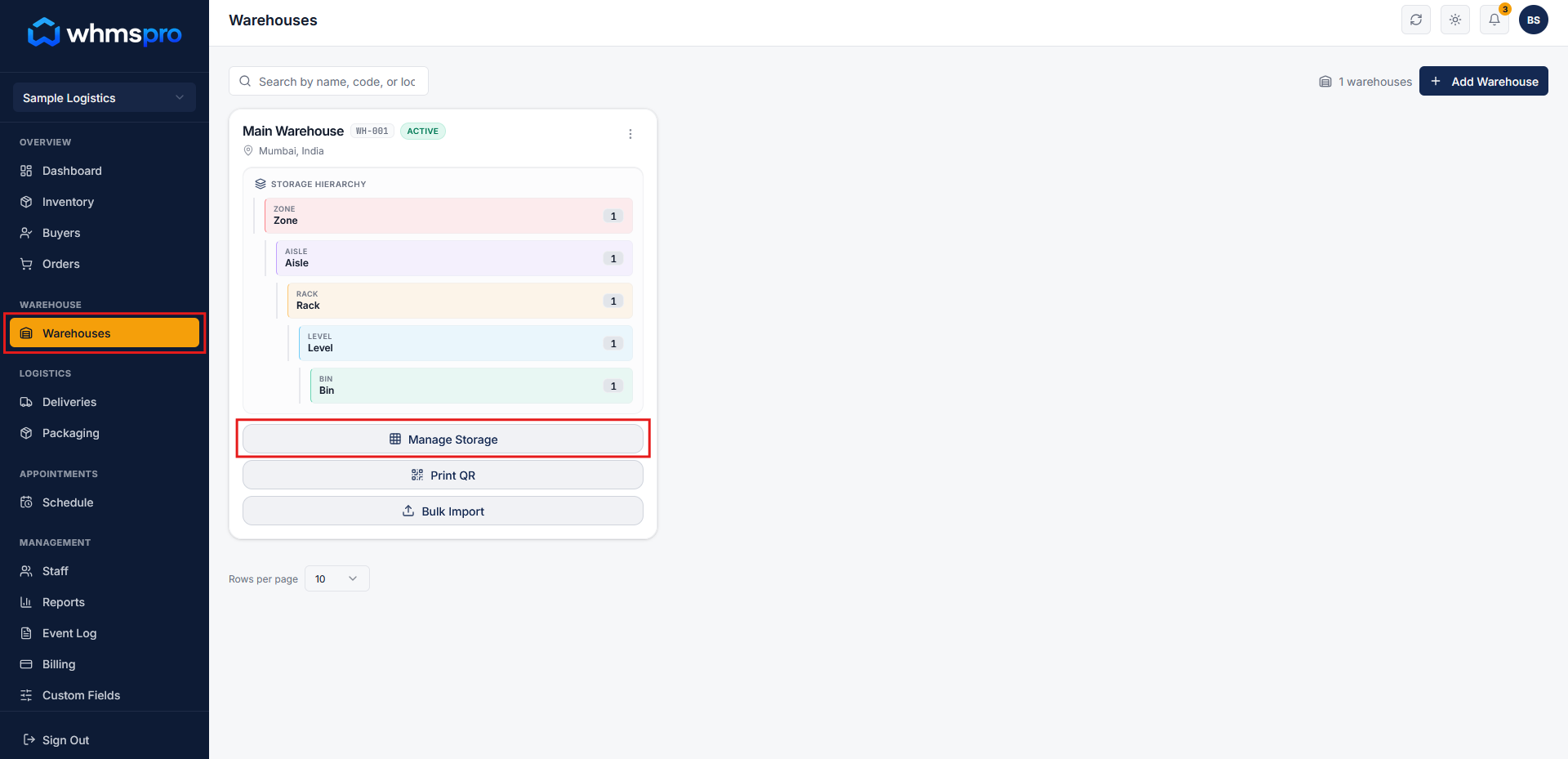Click the Sign Out arrow icon
This screenshot has width=1568, height=759.
tap(29, 739)
